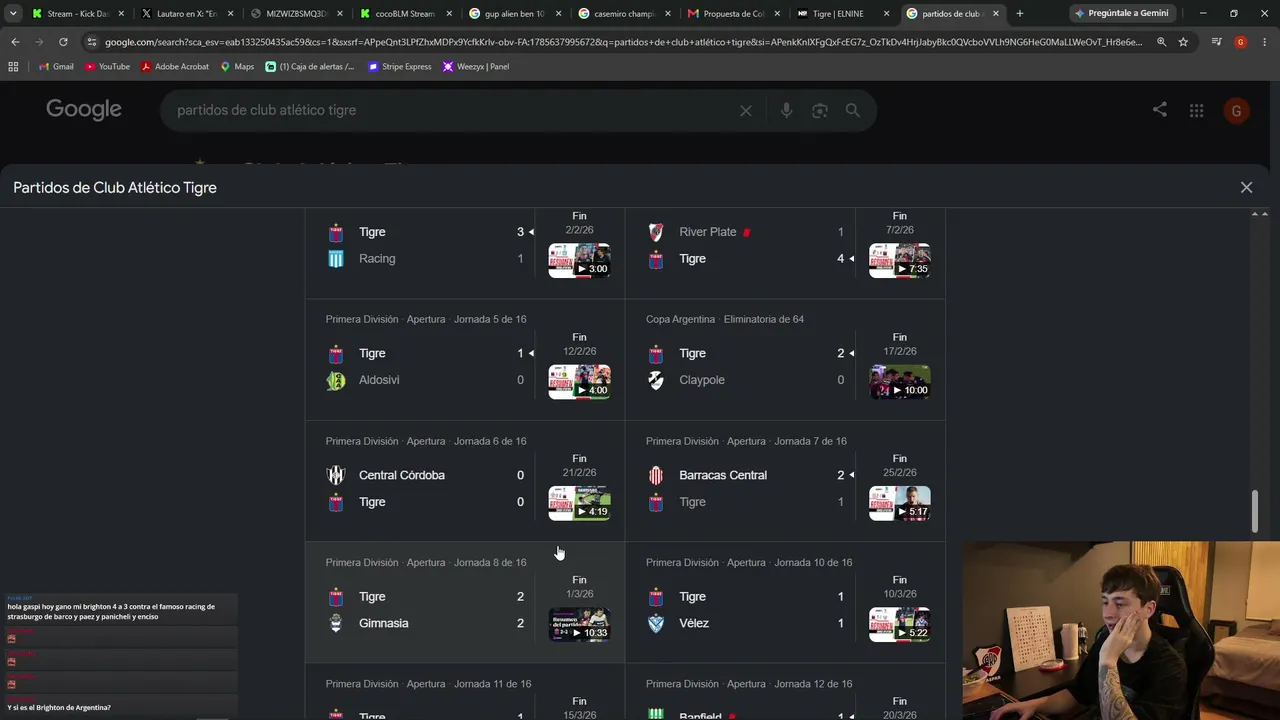This screenshot has width=1280, height=720.
Task: Click the Barracas Central team crest
Action: [x=656, y=475]
